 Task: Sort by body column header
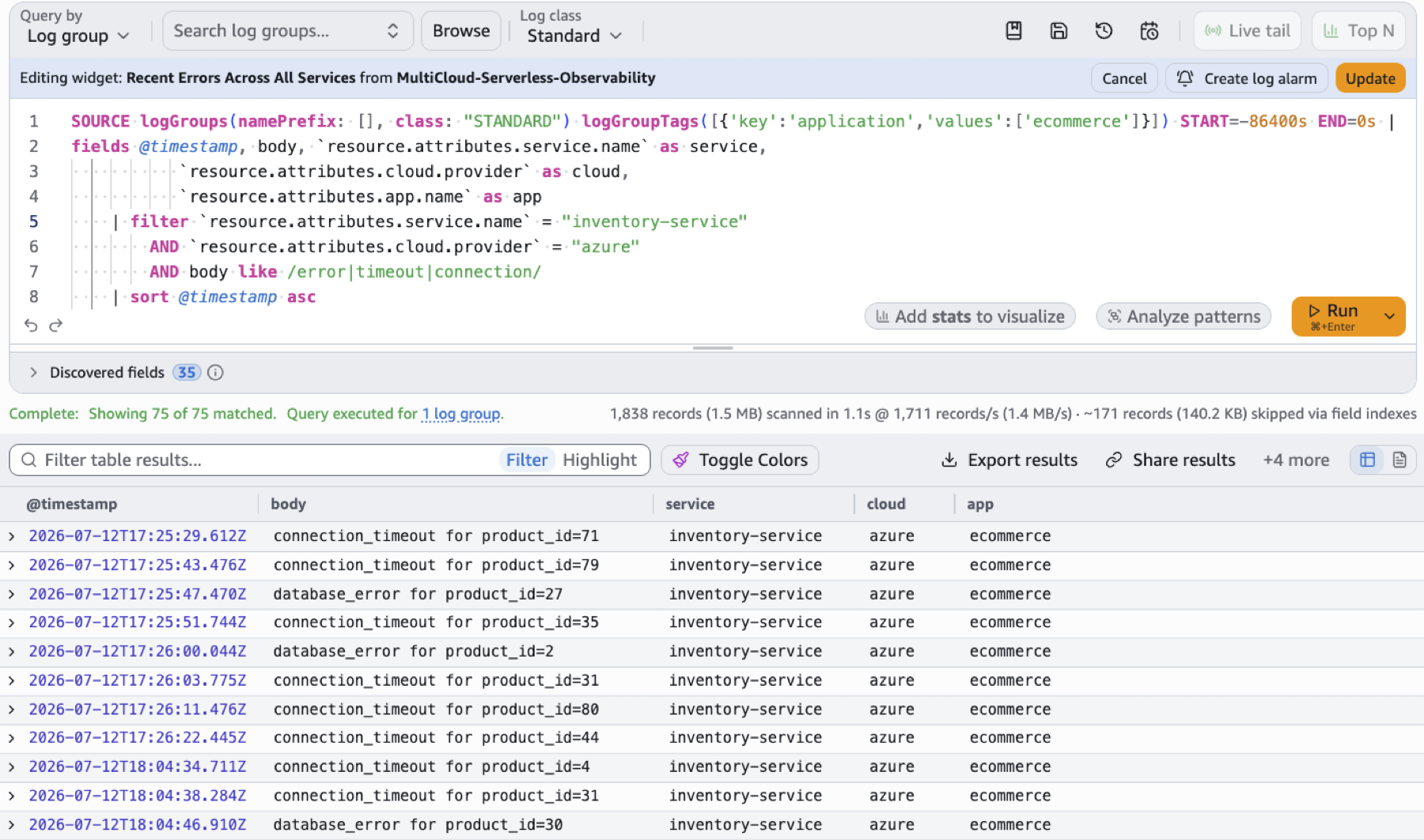(288, 504)
